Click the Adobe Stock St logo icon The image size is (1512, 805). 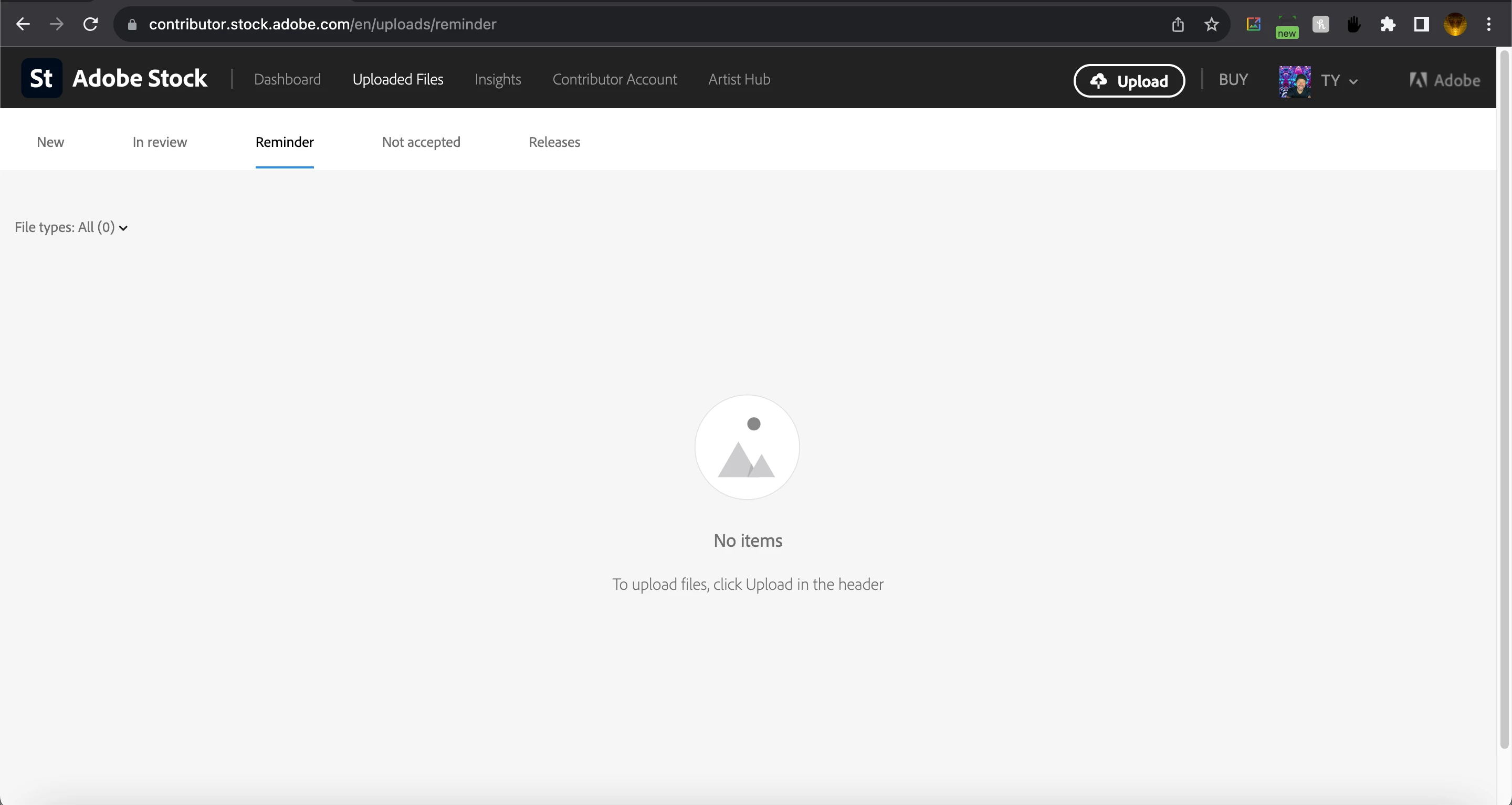click(41, 78)
